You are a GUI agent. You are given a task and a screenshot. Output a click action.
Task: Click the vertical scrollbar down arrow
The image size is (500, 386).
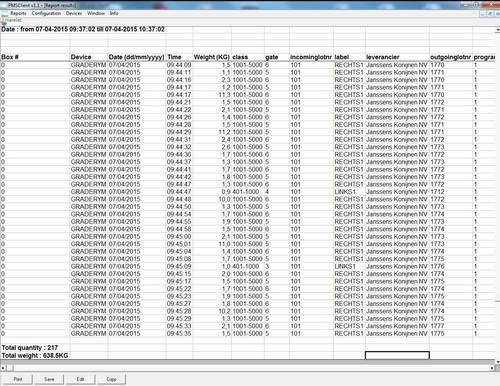point(497,362)
